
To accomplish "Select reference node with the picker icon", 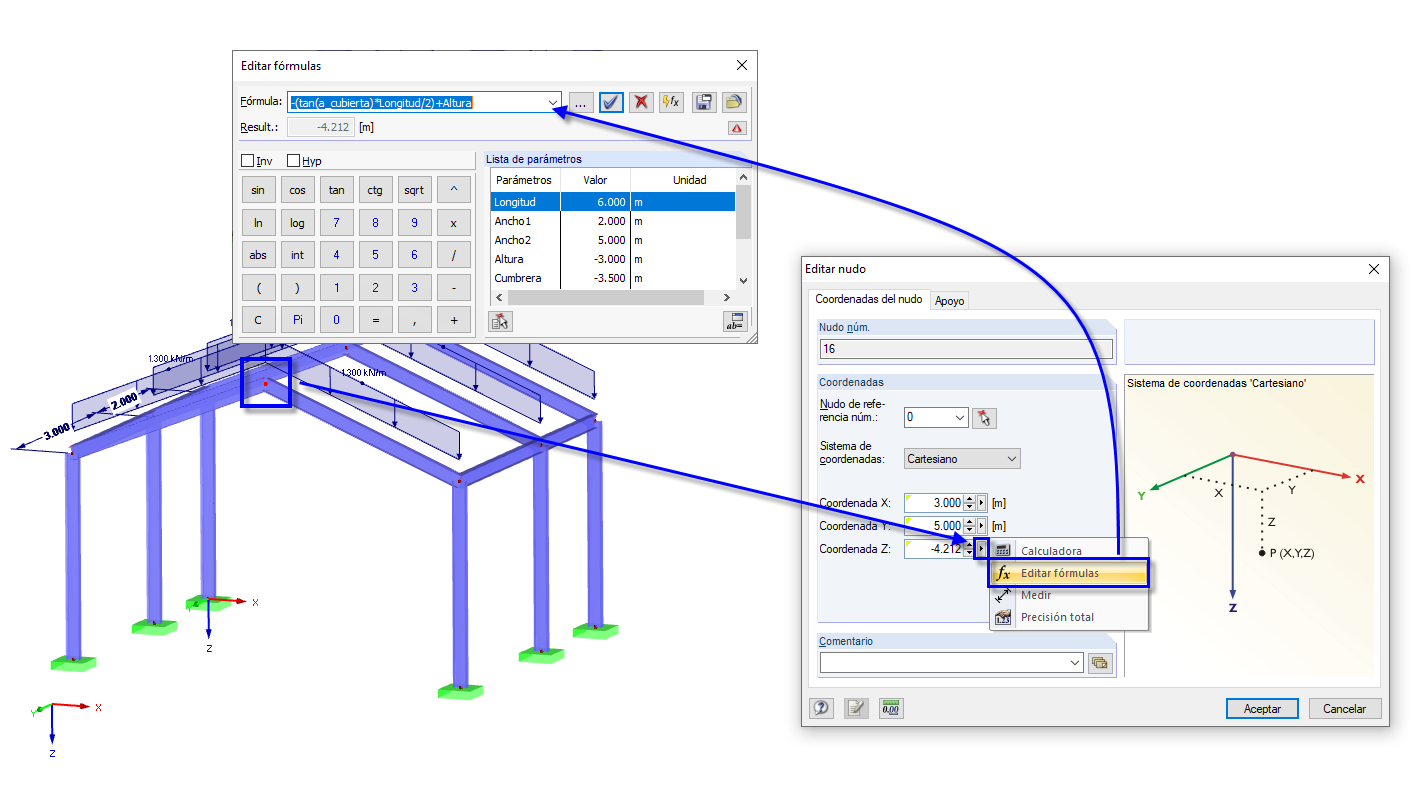I will [x=984, y=417].
